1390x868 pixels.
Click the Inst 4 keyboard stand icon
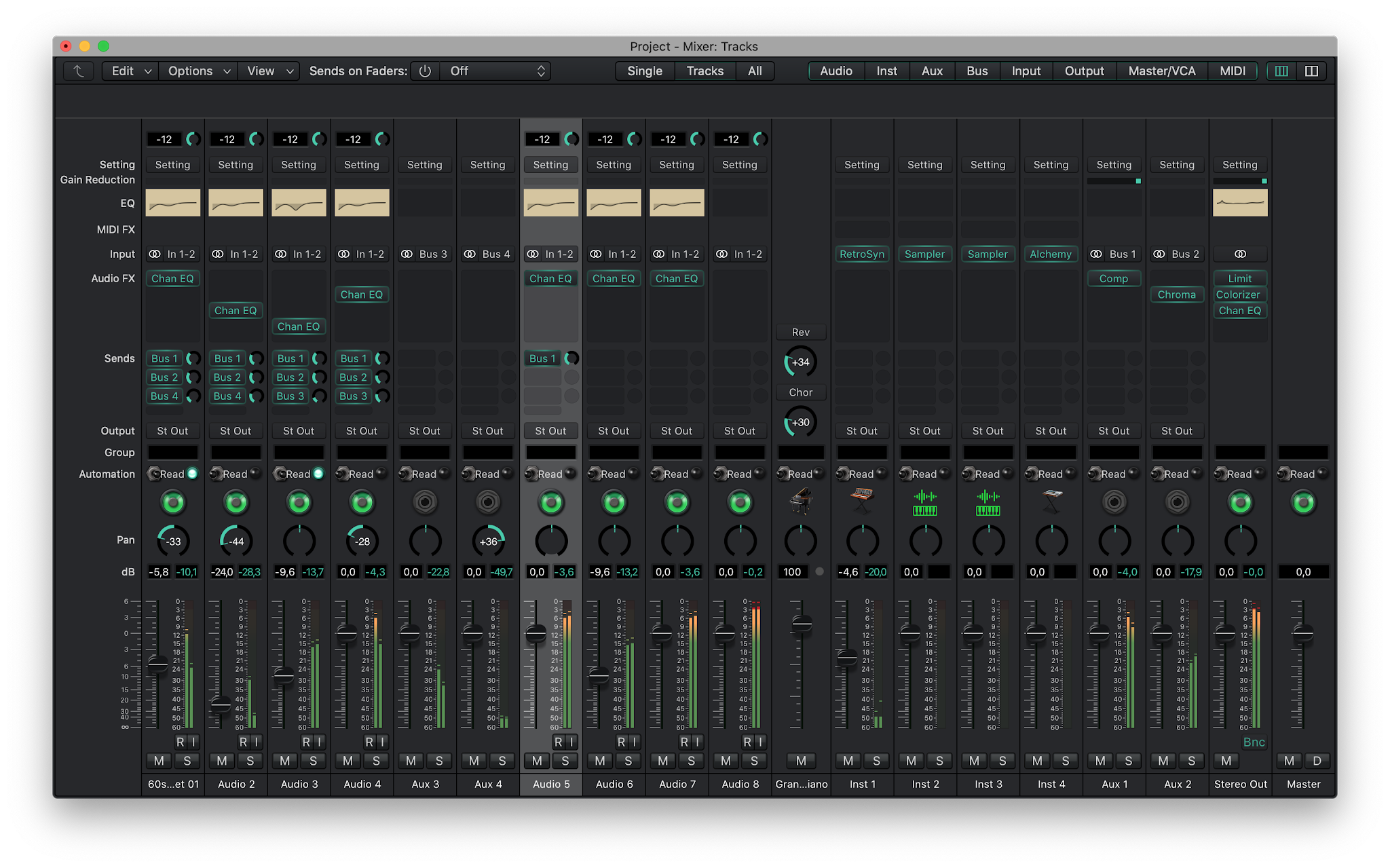click(x=1051, y=502)
